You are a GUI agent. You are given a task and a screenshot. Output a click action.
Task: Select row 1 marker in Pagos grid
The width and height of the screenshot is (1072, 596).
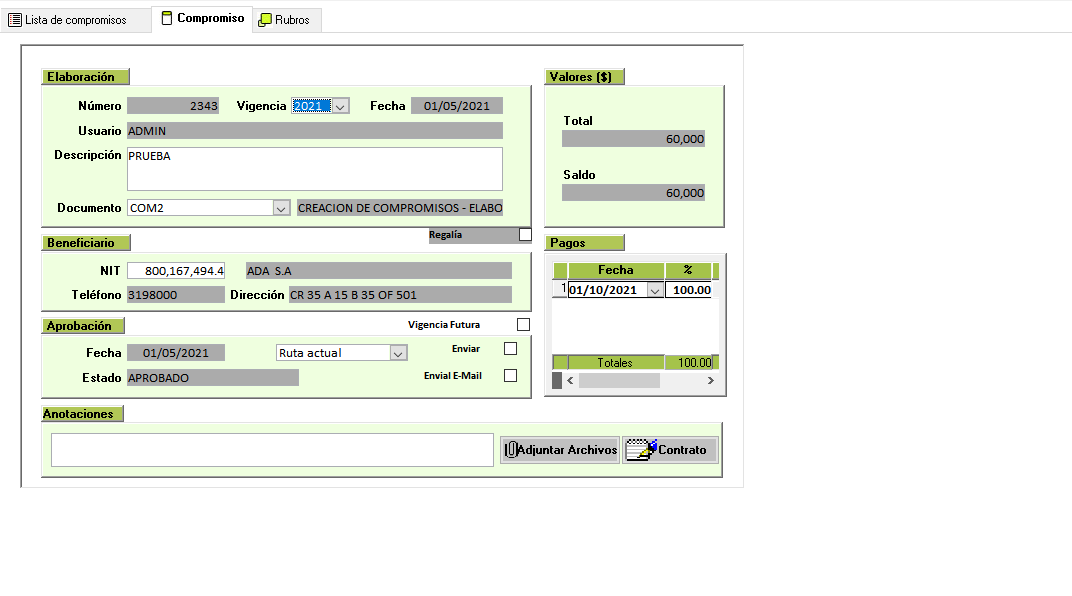pos(560,289)
